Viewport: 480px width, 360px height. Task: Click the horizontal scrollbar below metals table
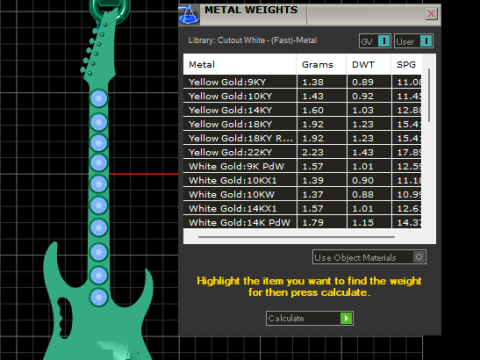coord(296,237)
